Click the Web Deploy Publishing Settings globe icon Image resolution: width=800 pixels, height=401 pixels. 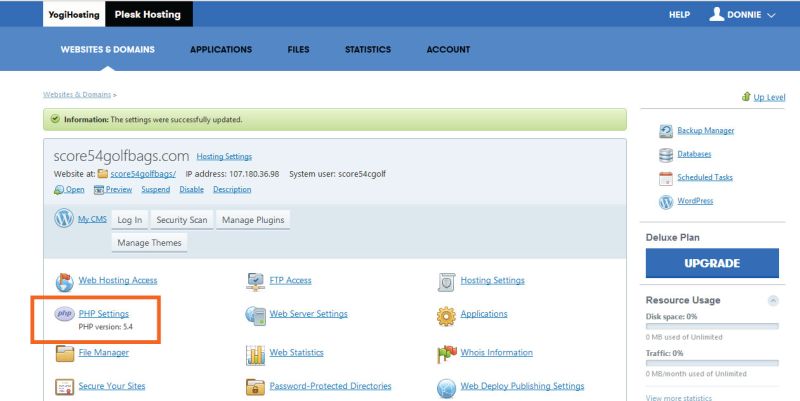(446, 388)
